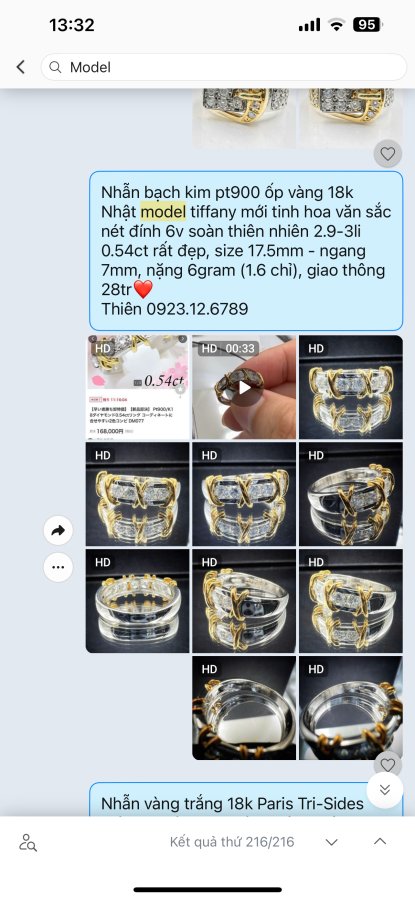Tap the search magnifier icon
Image resolution: width=415 pixels, height=900 pixels.
click(55, 67)
